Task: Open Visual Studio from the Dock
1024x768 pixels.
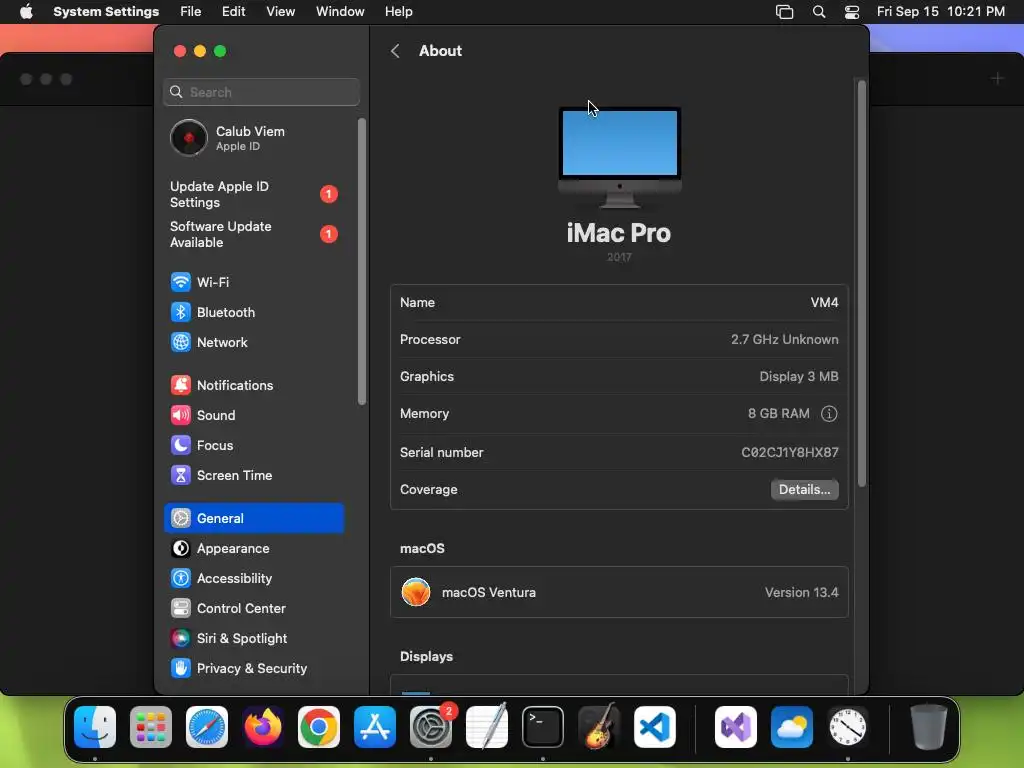Action: 736,727
